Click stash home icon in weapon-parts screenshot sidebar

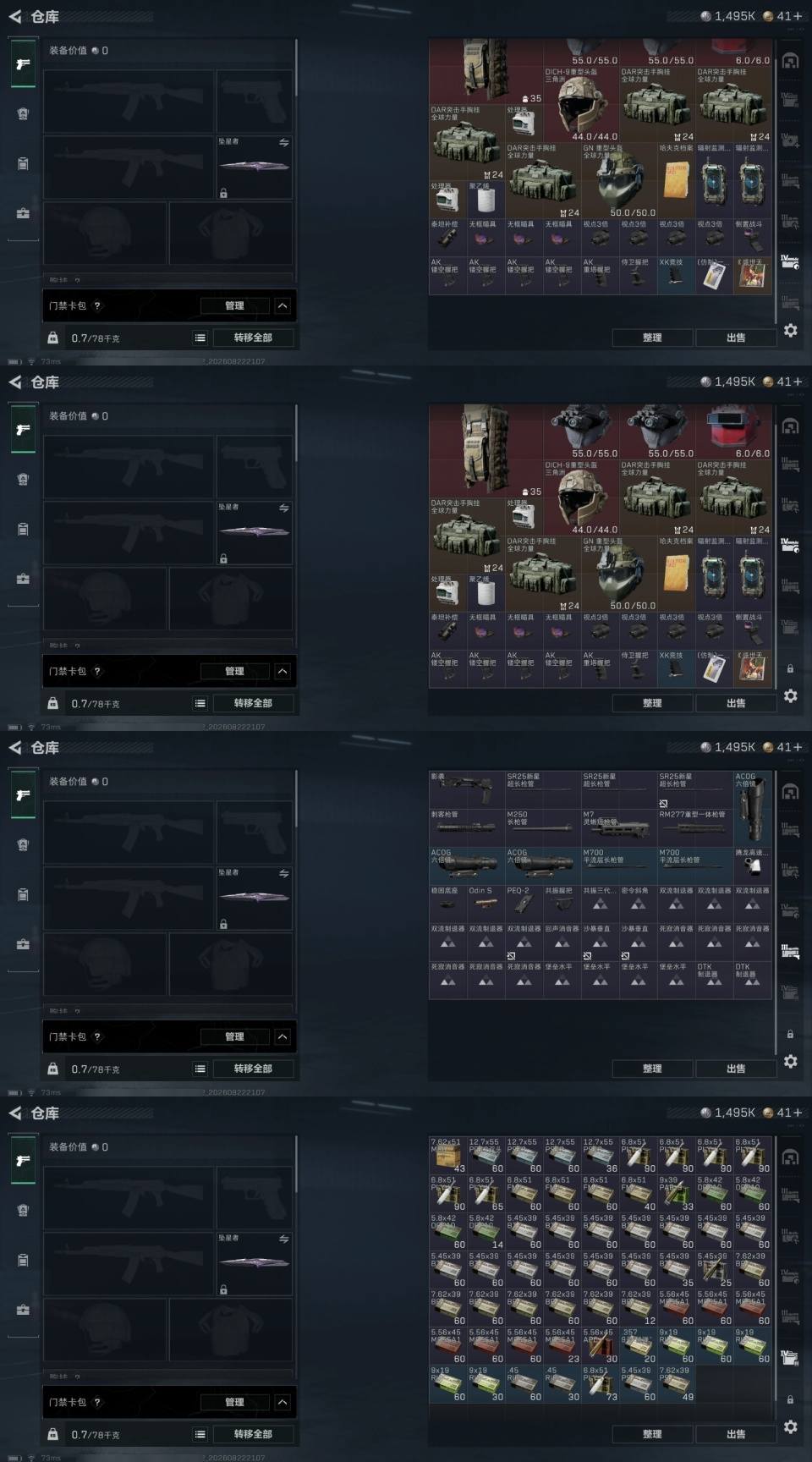tap(790, 792)
